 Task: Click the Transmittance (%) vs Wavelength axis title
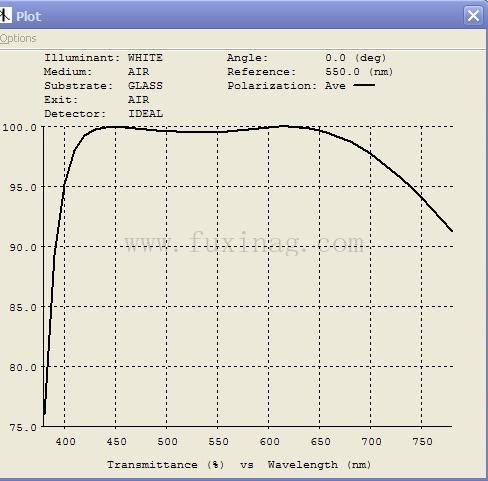coord(239,465)
